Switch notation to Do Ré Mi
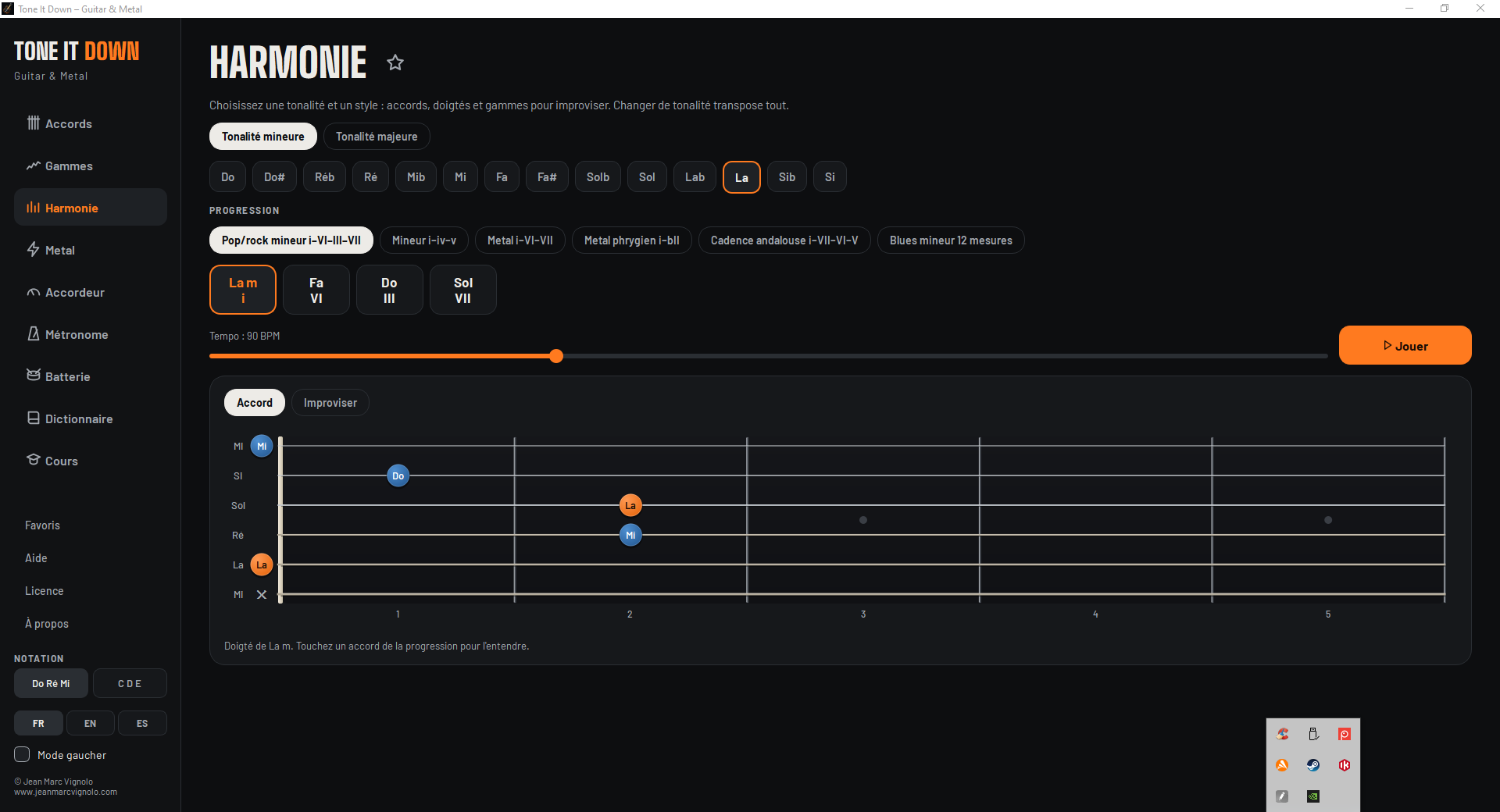The width and height of the screenshot is (1500, 812). pos(51,683)
